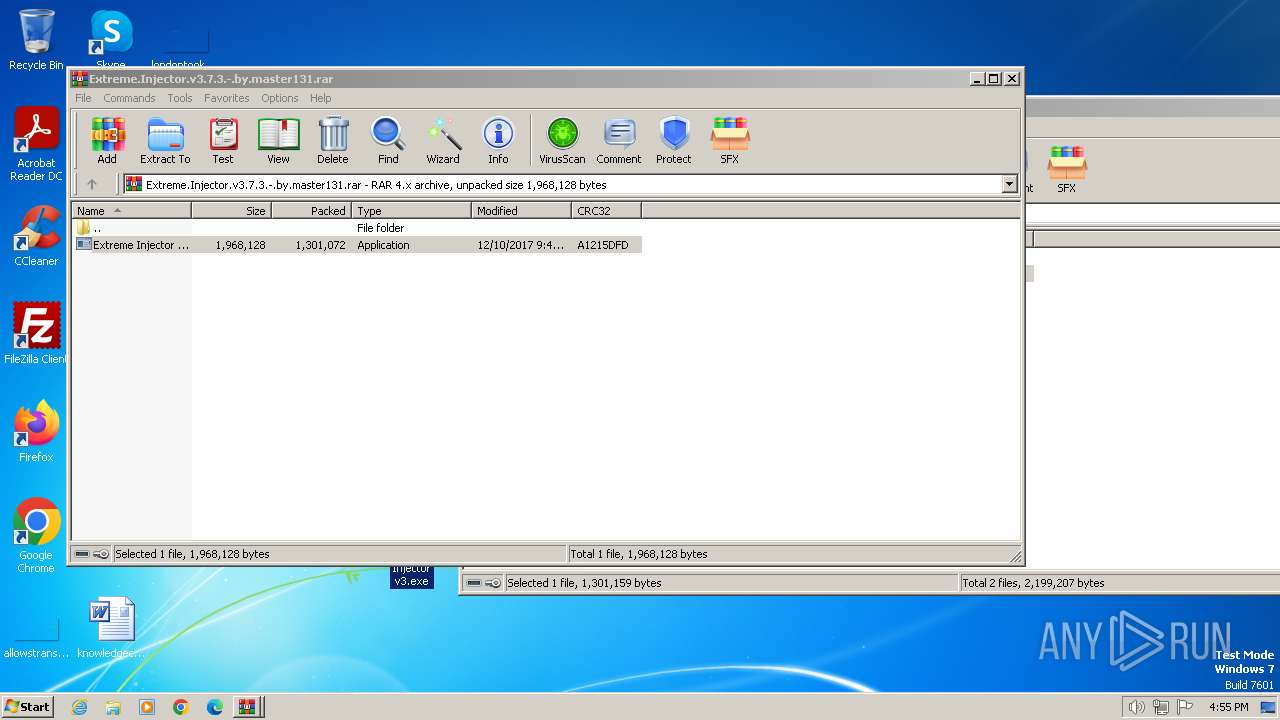Open Chrome from the taskbar
Image resolution: width=1280 pixels, height=720 pixels.
pos(180,707)
